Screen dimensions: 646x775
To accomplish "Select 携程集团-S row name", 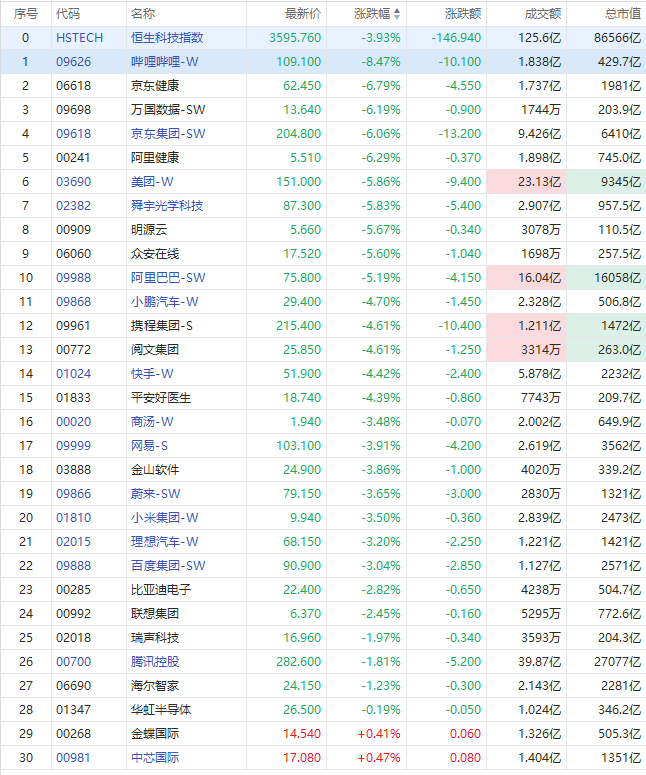I will coord(162,326).
